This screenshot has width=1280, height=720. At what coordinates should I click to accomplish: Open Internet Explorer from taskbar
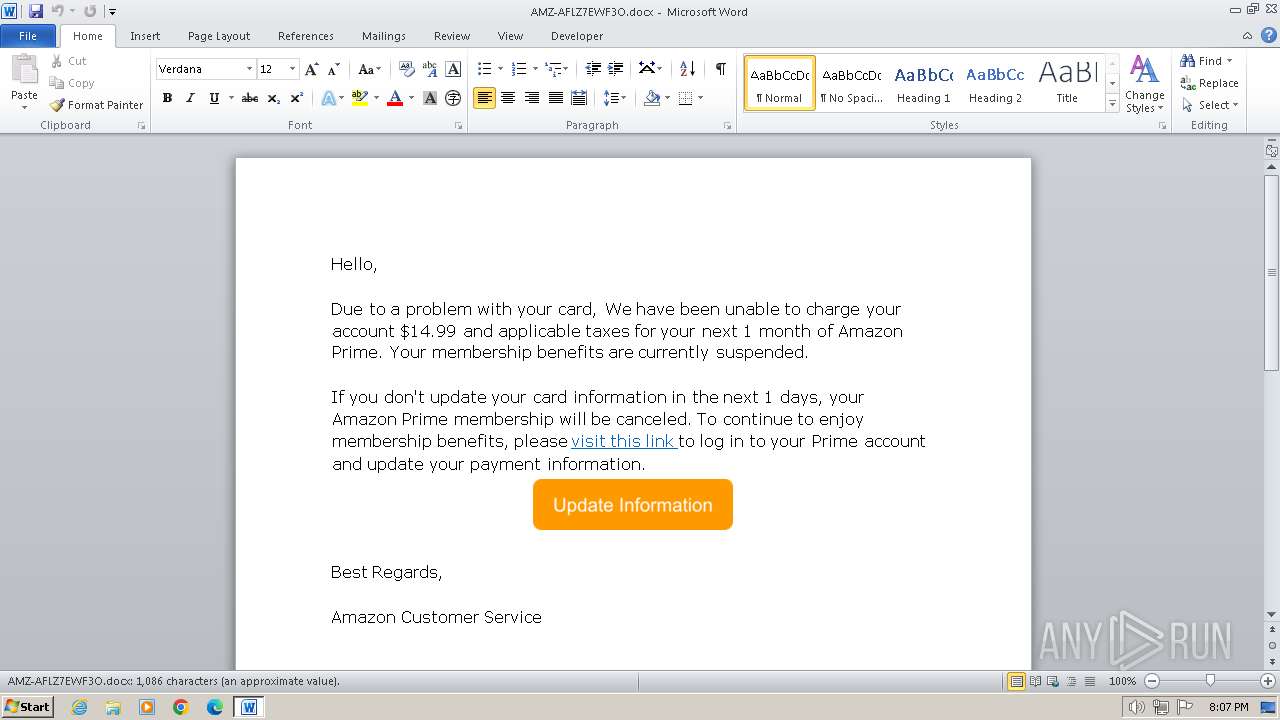tap(79, 707)
